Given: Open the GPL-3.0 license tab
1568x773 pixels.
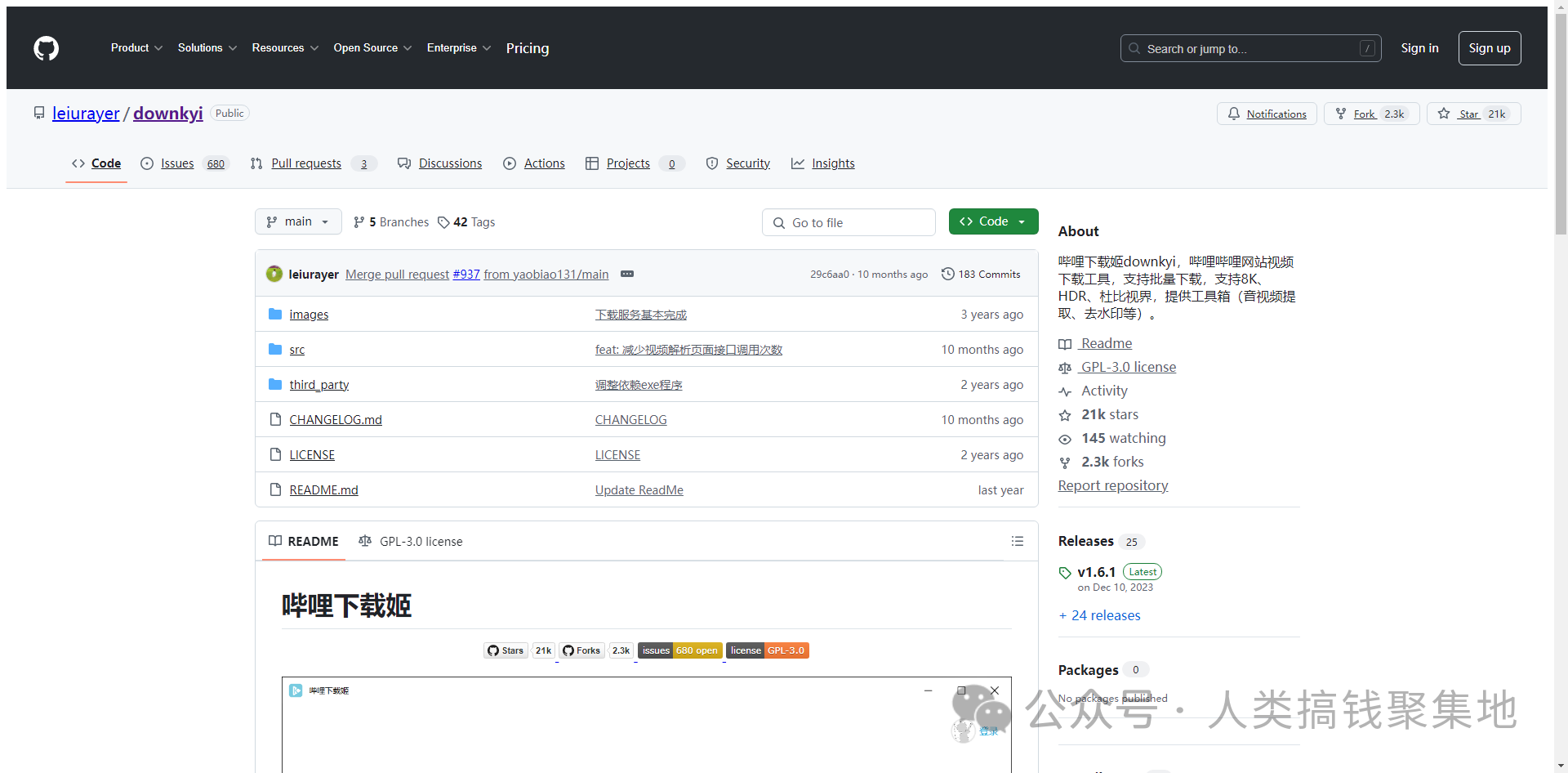Looking at the screenshot, I should 411,541.
